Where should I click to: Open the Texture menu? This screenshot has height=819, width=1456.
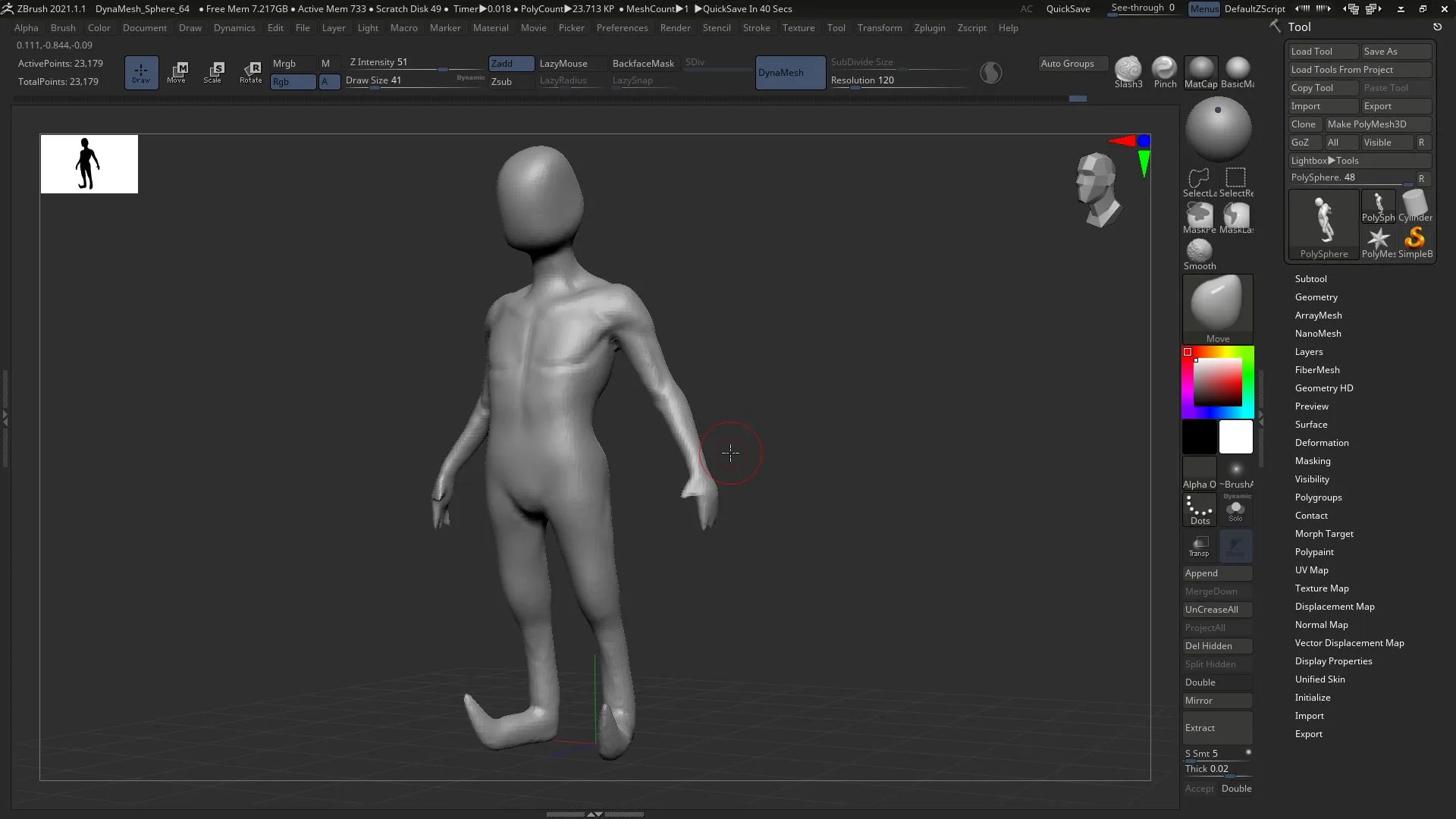(798, 27)
